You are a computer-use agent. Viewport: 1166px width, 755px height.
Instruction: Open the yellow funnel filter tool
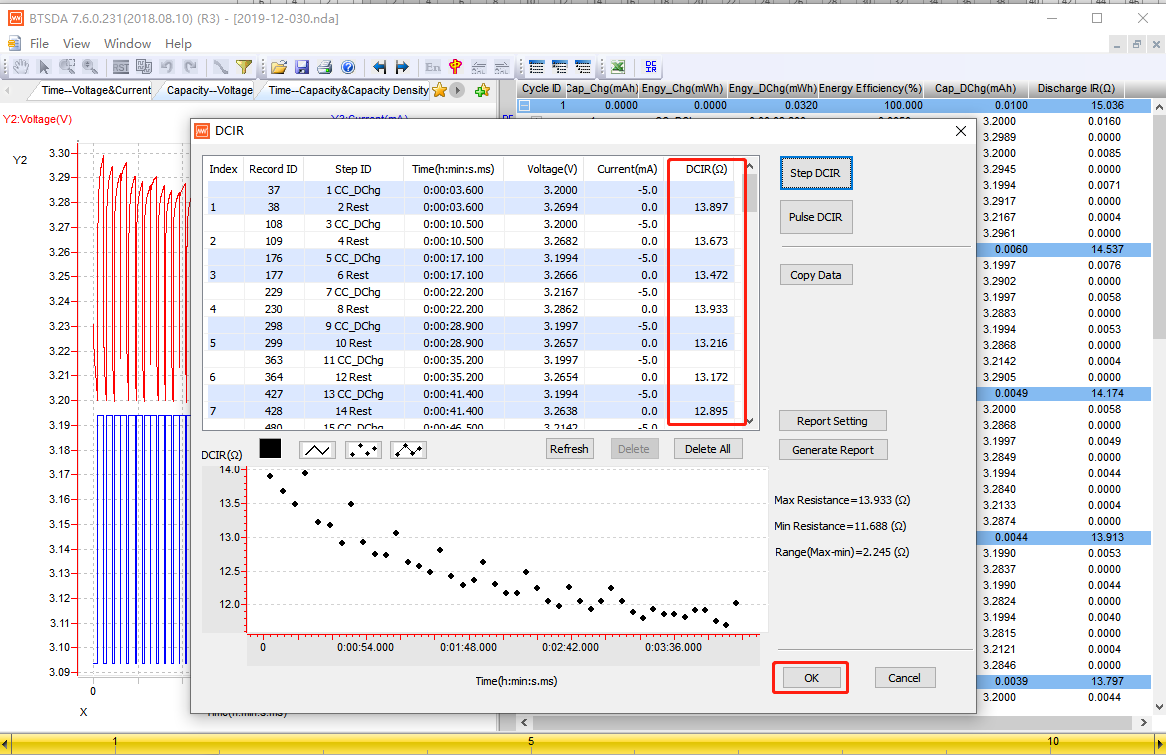244,67
